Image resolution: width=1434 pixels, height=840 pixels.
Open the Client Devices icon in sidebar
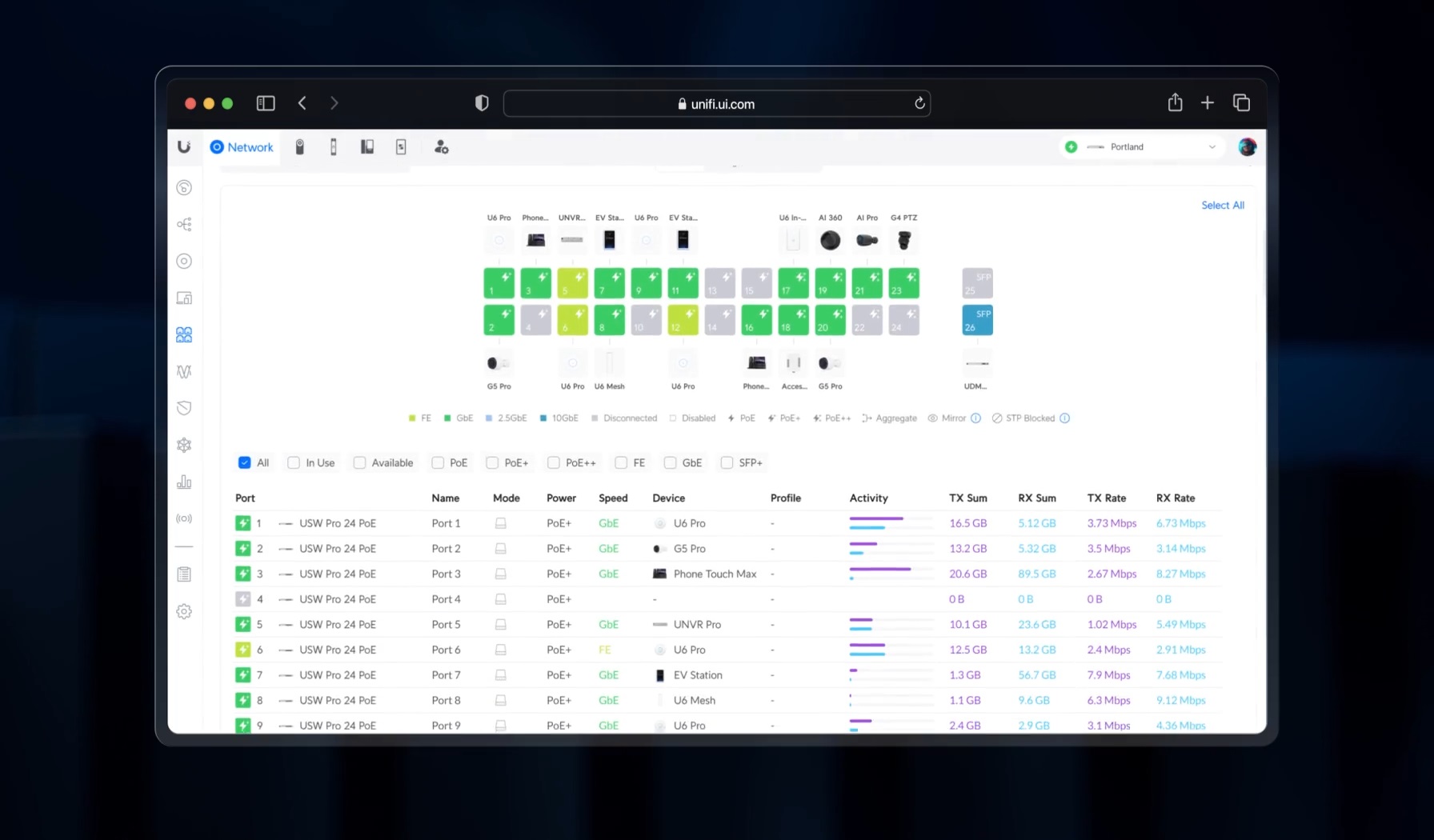184,298
